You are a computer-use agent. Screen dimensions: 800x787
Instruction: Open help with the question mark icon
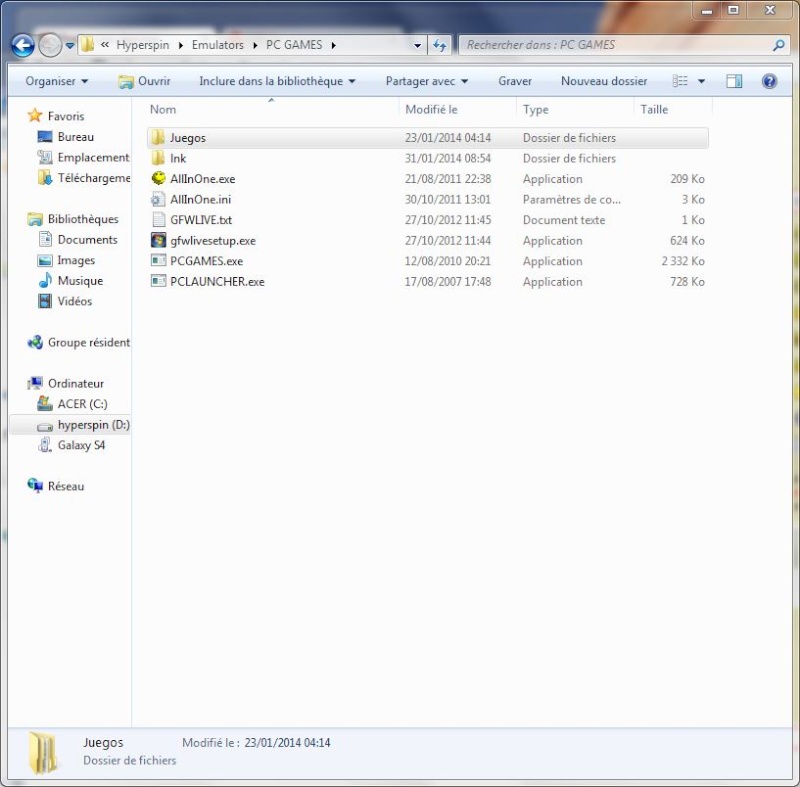(x=769, y=81)
